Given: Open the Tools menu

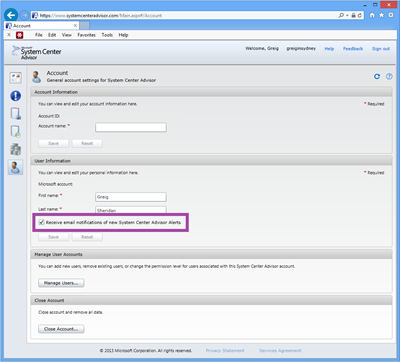Looking at the screenshot, I should point(107,35).
